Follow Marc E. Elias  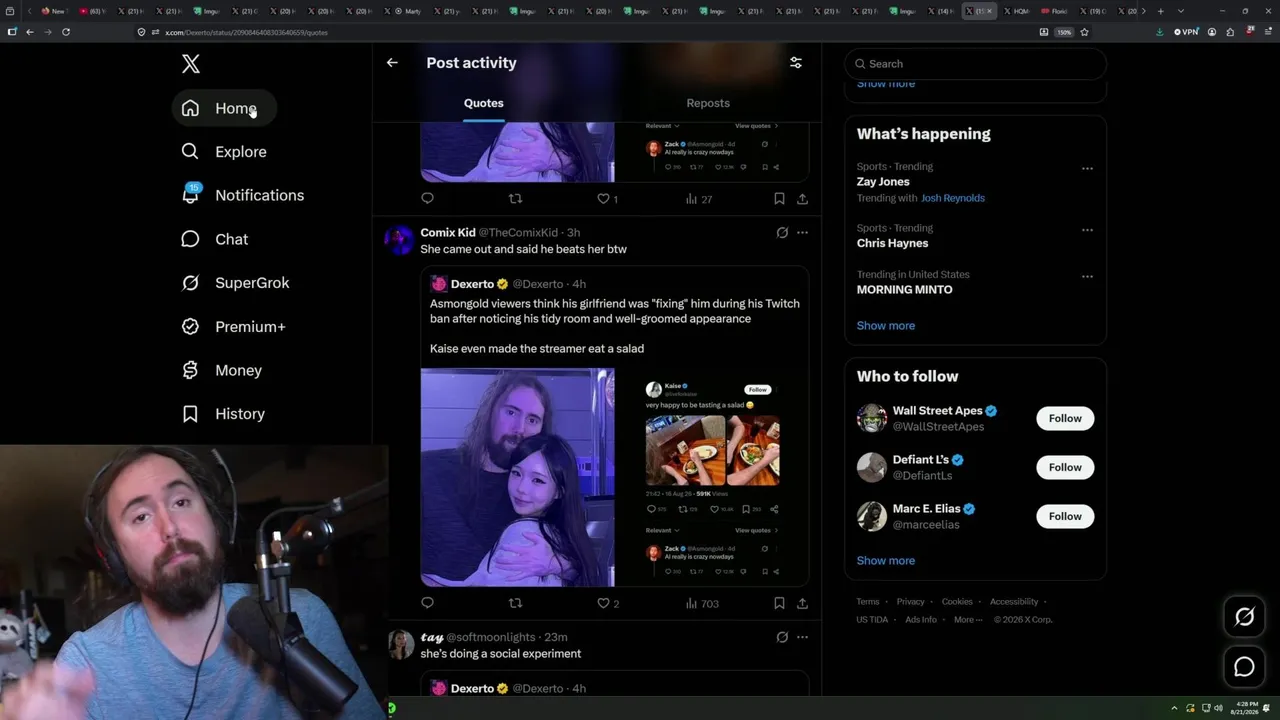coord(1065,516)
